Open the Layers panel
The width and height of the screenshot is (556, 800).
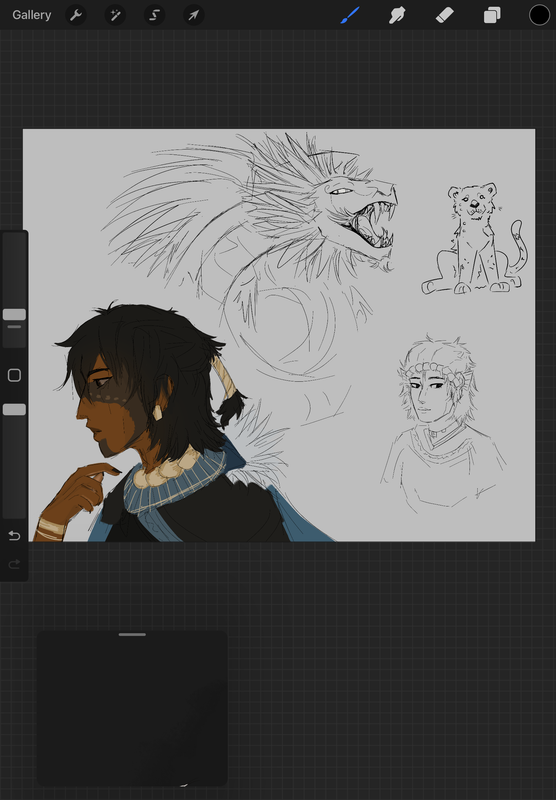(492, 15)
